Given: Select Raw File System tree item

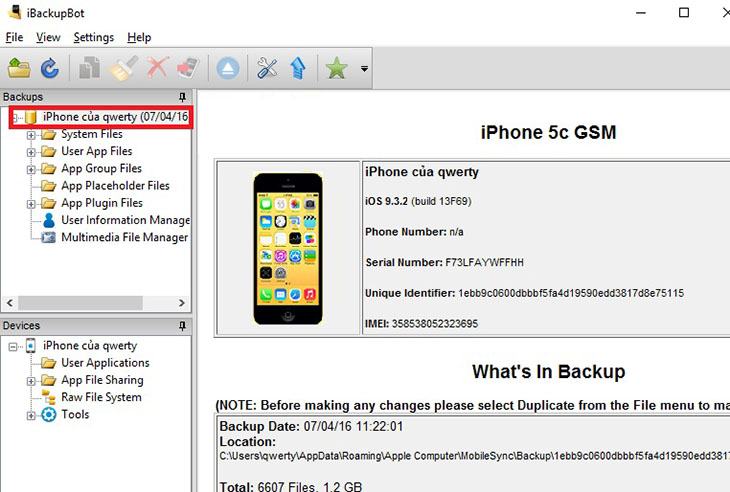Looking at the screenshot, I should pyautogui.click(x=101, y=397).
